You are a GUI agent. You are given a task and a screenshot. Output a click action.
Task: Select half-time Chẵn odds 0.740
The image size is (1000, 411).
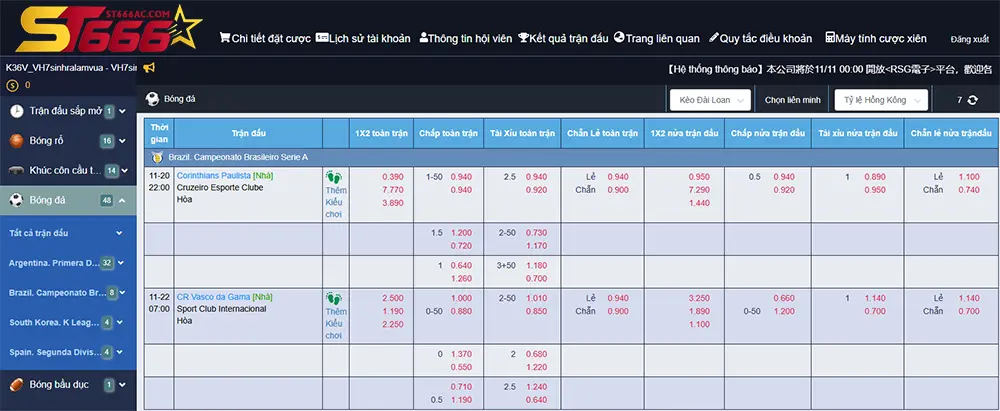click(x=969, y=190)
